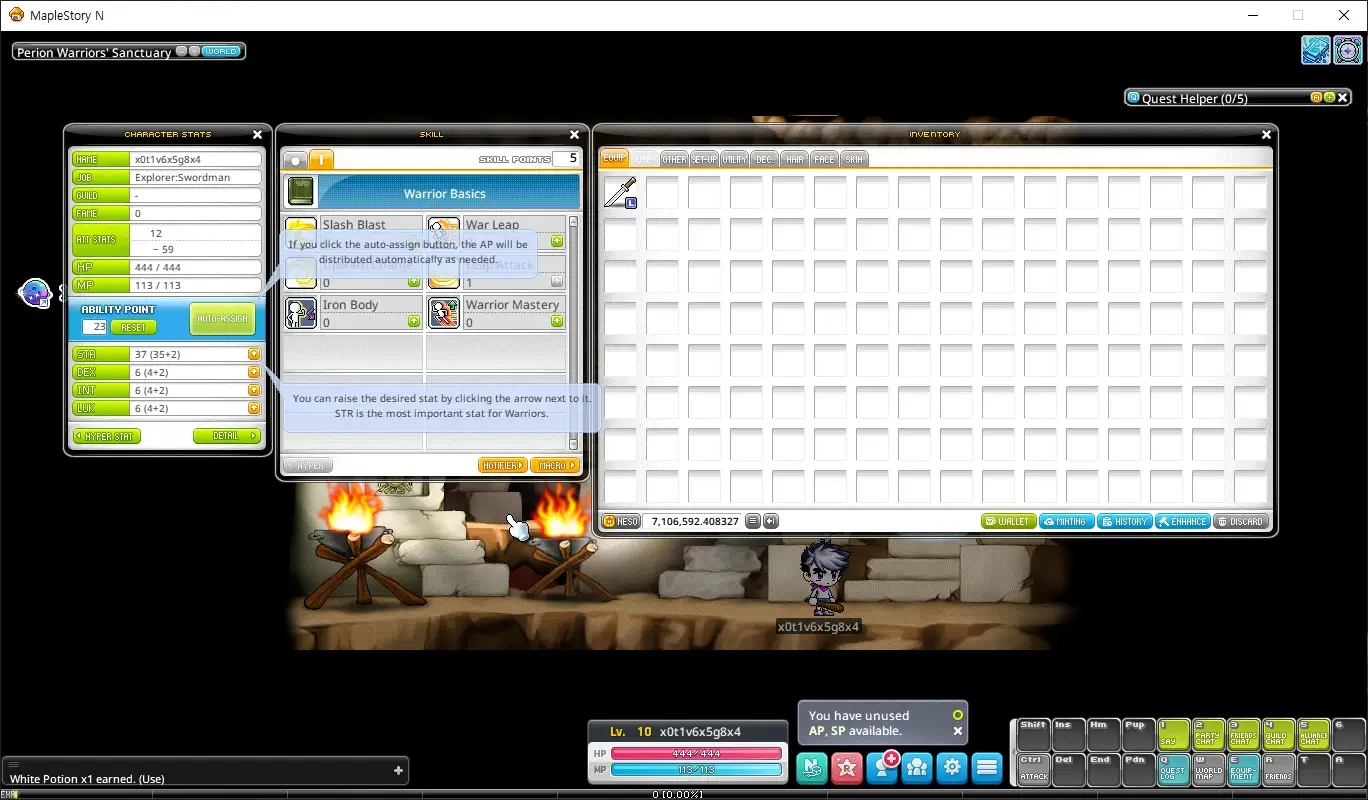Open the notebook icon at top right
The image size is (1368, 800).
[1315, 50]
